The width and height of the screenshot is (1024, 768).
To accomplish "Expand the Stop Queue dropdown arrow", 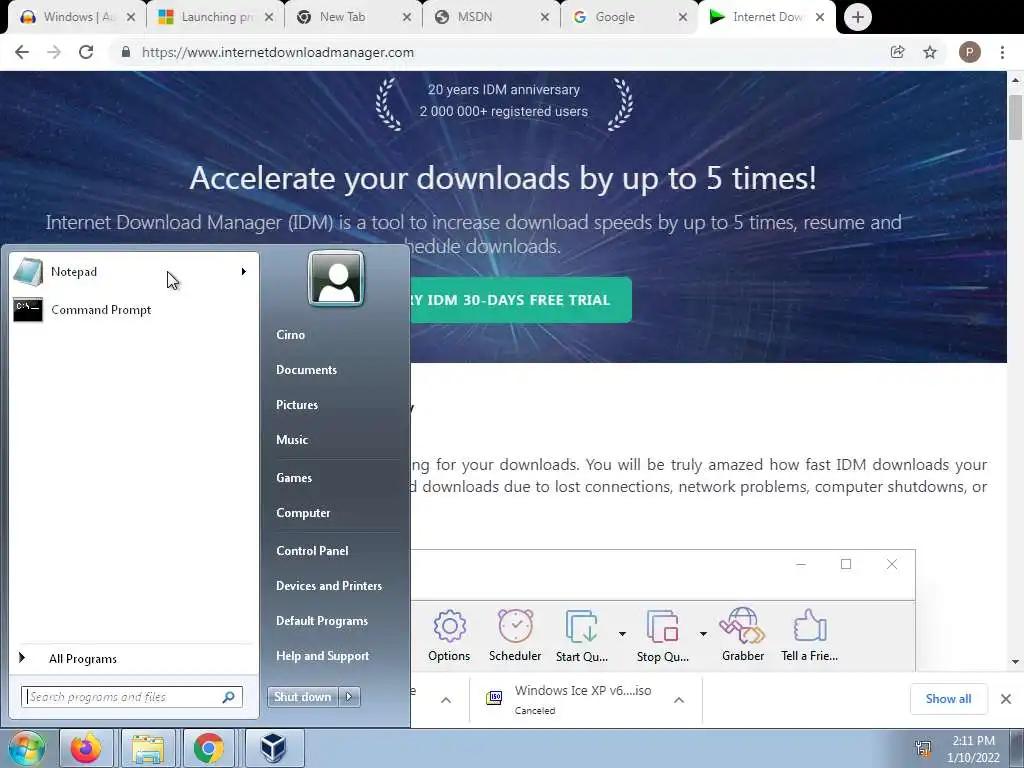I will click(703, 633).
